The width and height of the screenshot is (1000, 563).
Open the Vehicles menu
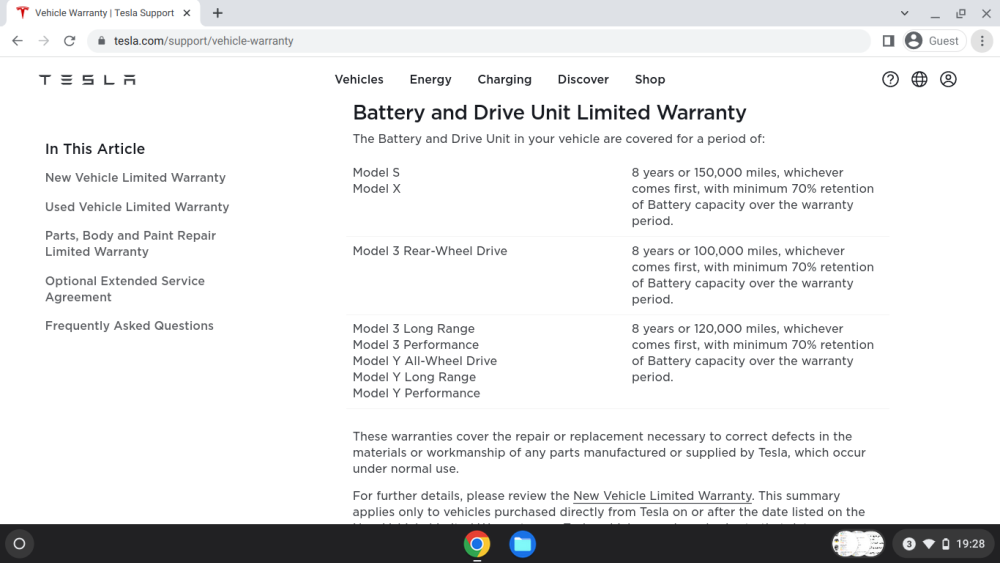(359, 80)
